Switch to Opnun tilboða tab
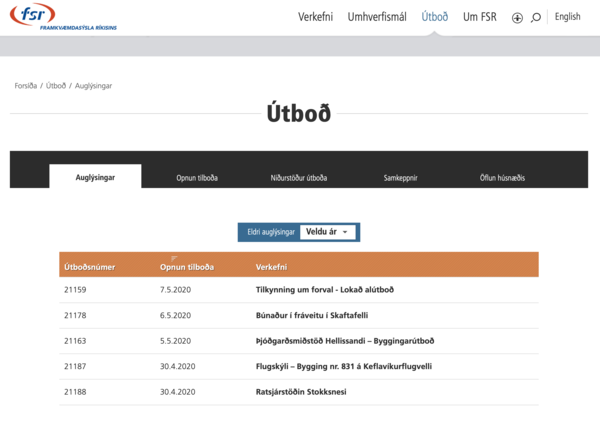The image size is (600, 427). pos(197,178)
